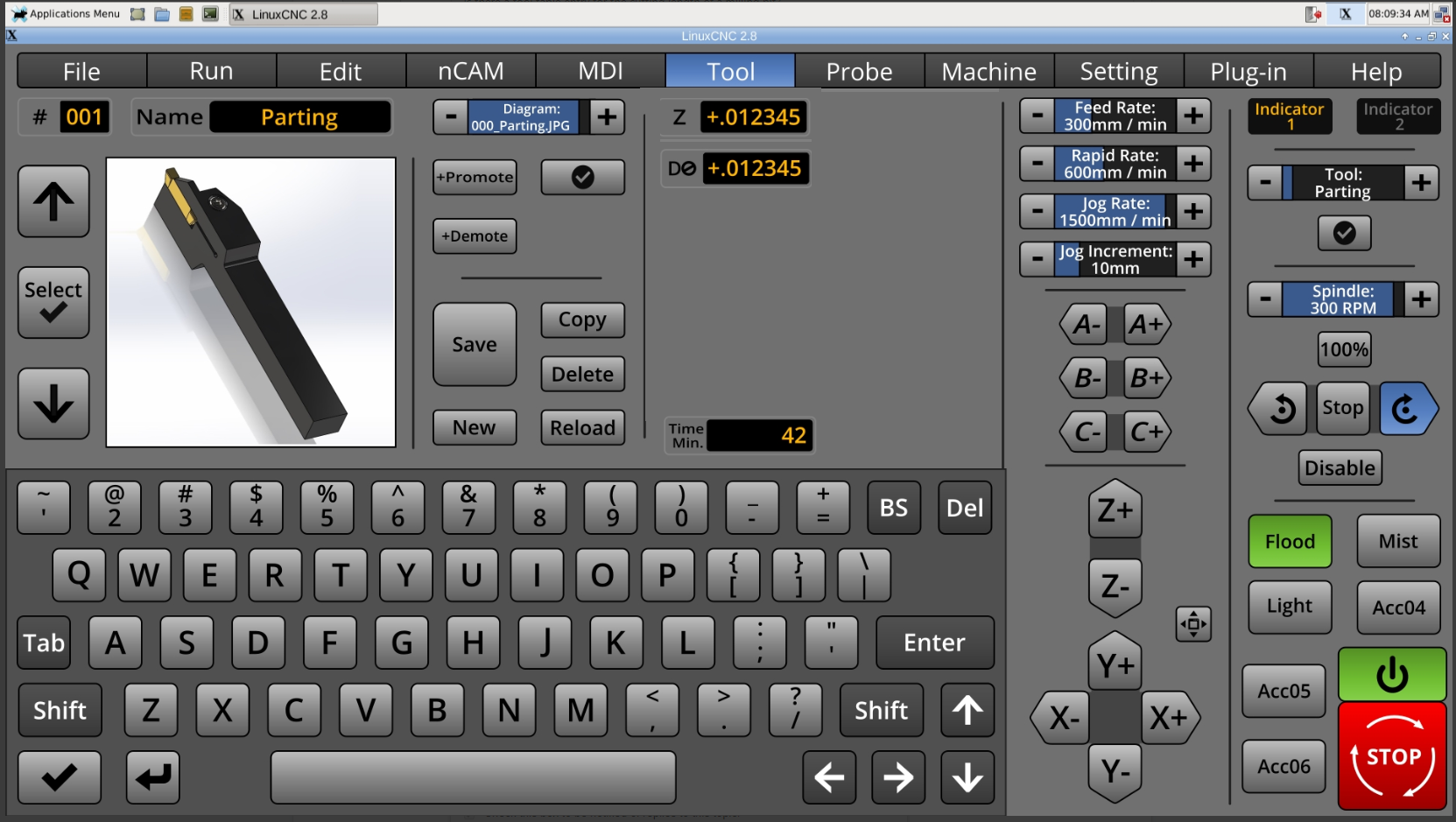Click the jog move-arrows icon

pyautogui.click(x=1193, y=624)
